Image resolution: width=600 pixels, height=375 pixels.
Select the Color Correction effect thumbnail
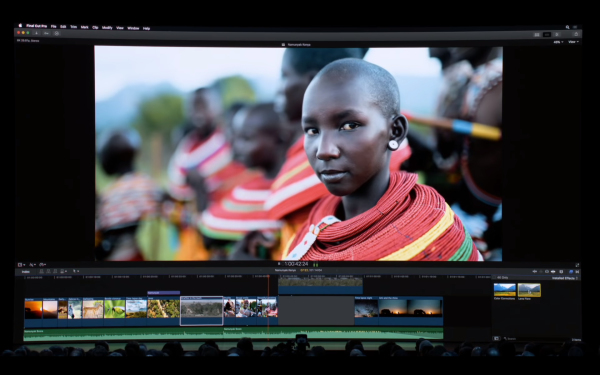point(505,290)
